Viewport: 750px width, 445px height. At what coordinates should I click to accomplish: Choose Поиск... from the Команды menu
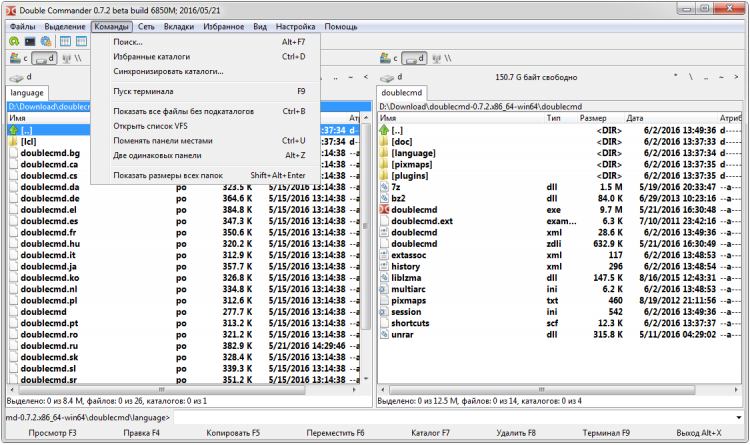click(206, 42)
